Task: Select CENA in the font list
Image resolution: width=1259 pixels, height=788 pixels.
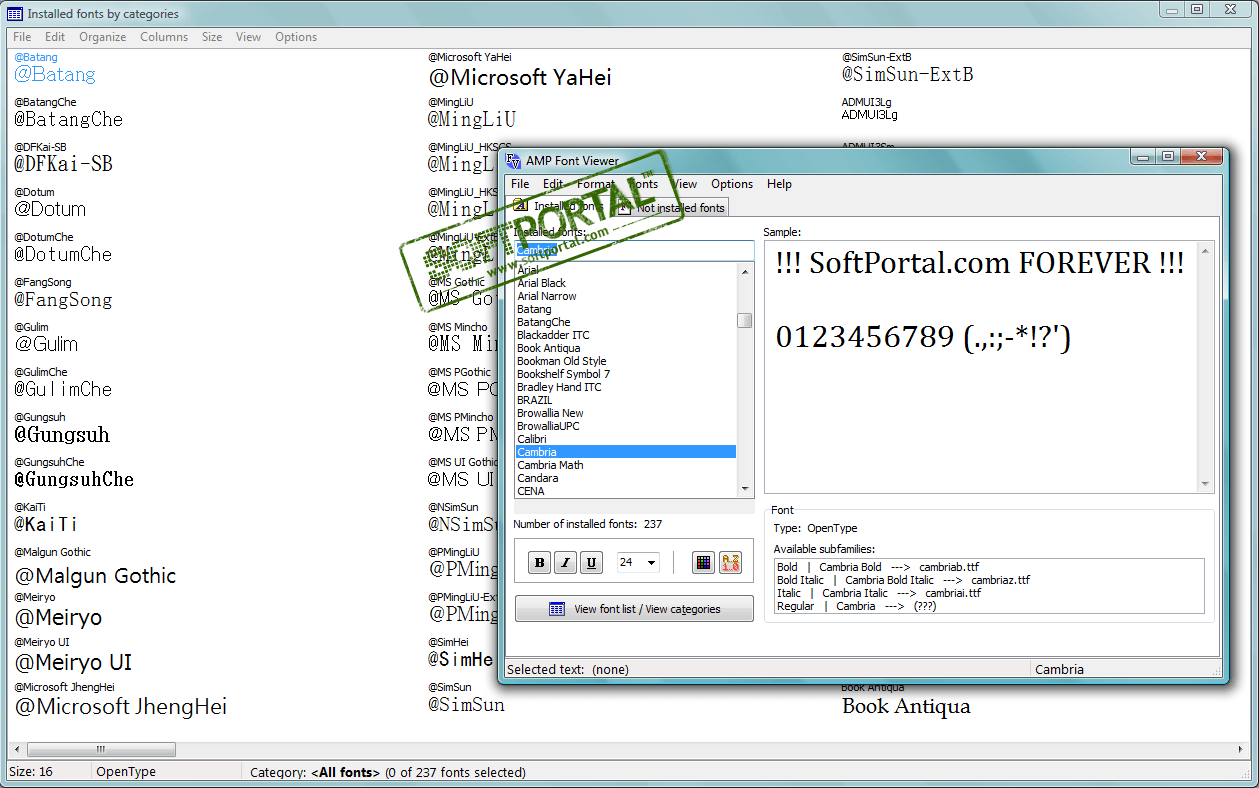Action: 625,491
